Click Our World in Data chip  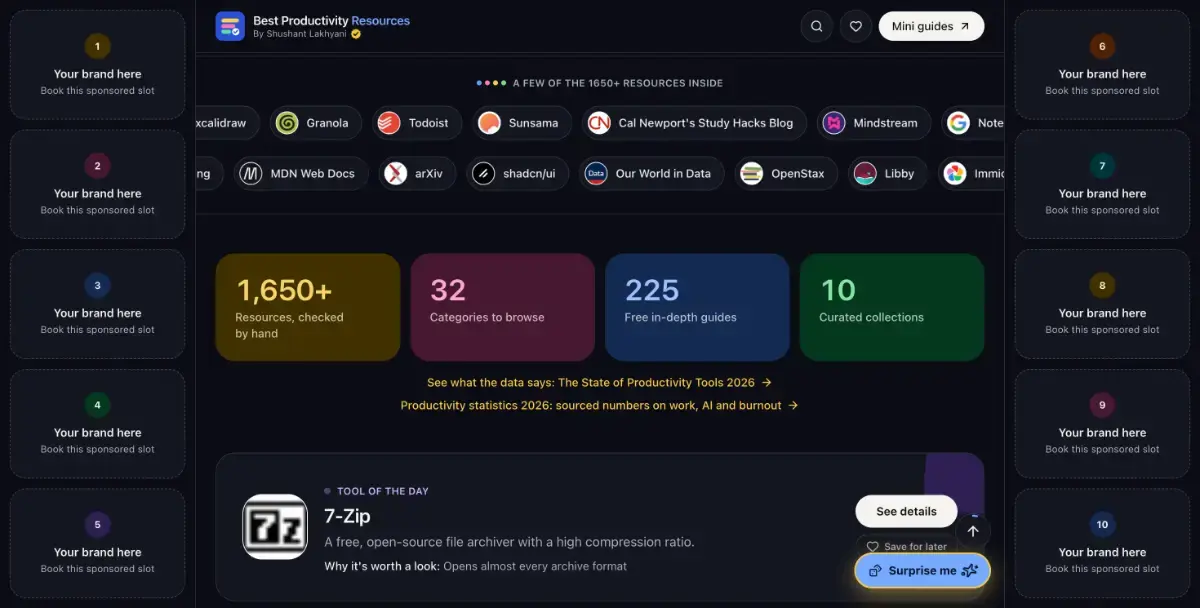[x=650, y=173]
